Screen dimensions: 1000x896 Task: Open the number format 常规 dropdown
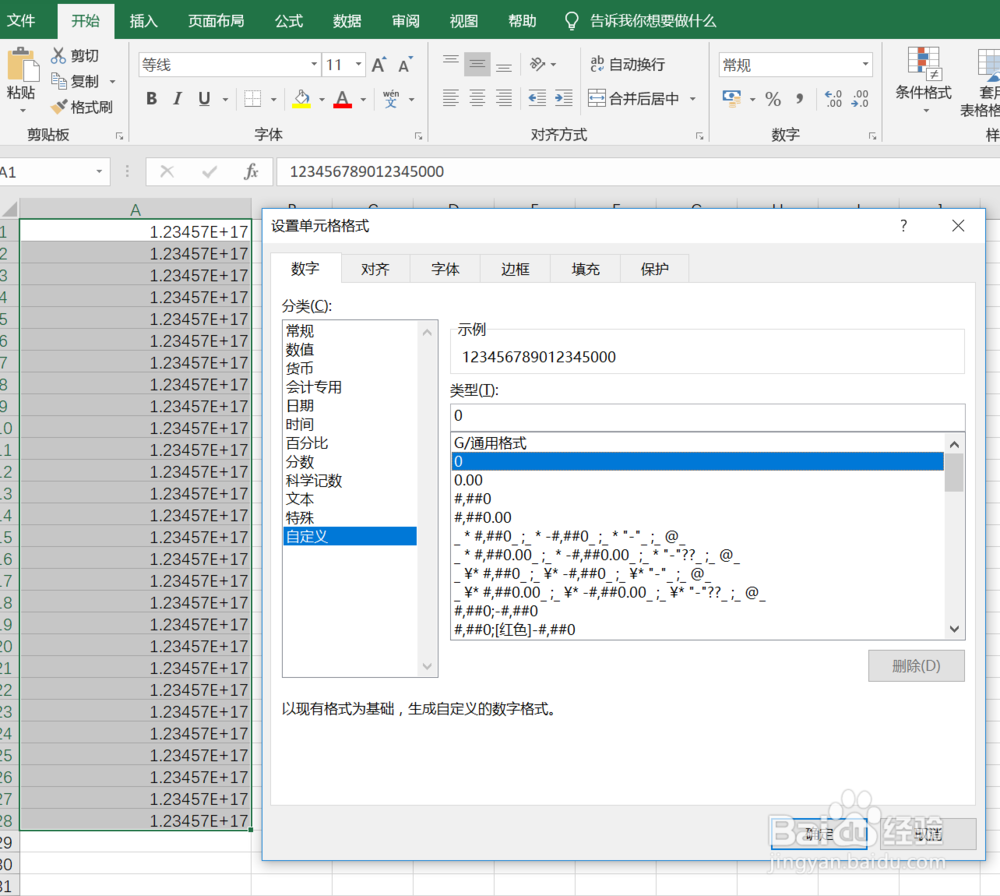pos(866,64)
